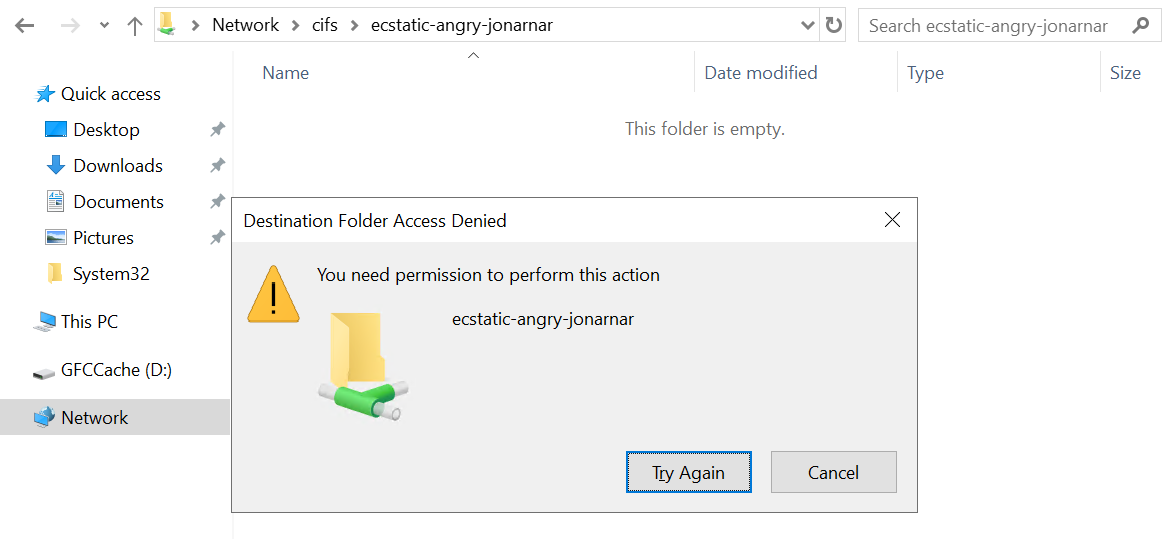1167x539 pixels.
Task: Select This PC in sidebar
Action: tap(89, 322)
